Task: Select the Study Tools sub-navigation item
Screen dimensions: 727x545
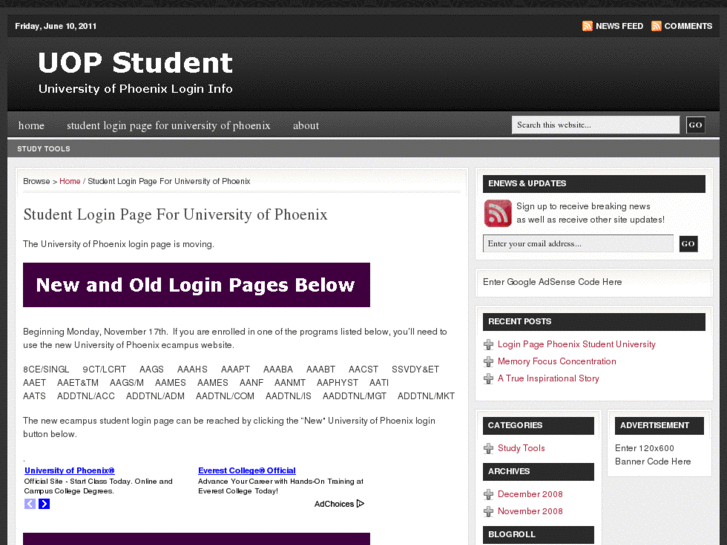Action: [44, 149]
